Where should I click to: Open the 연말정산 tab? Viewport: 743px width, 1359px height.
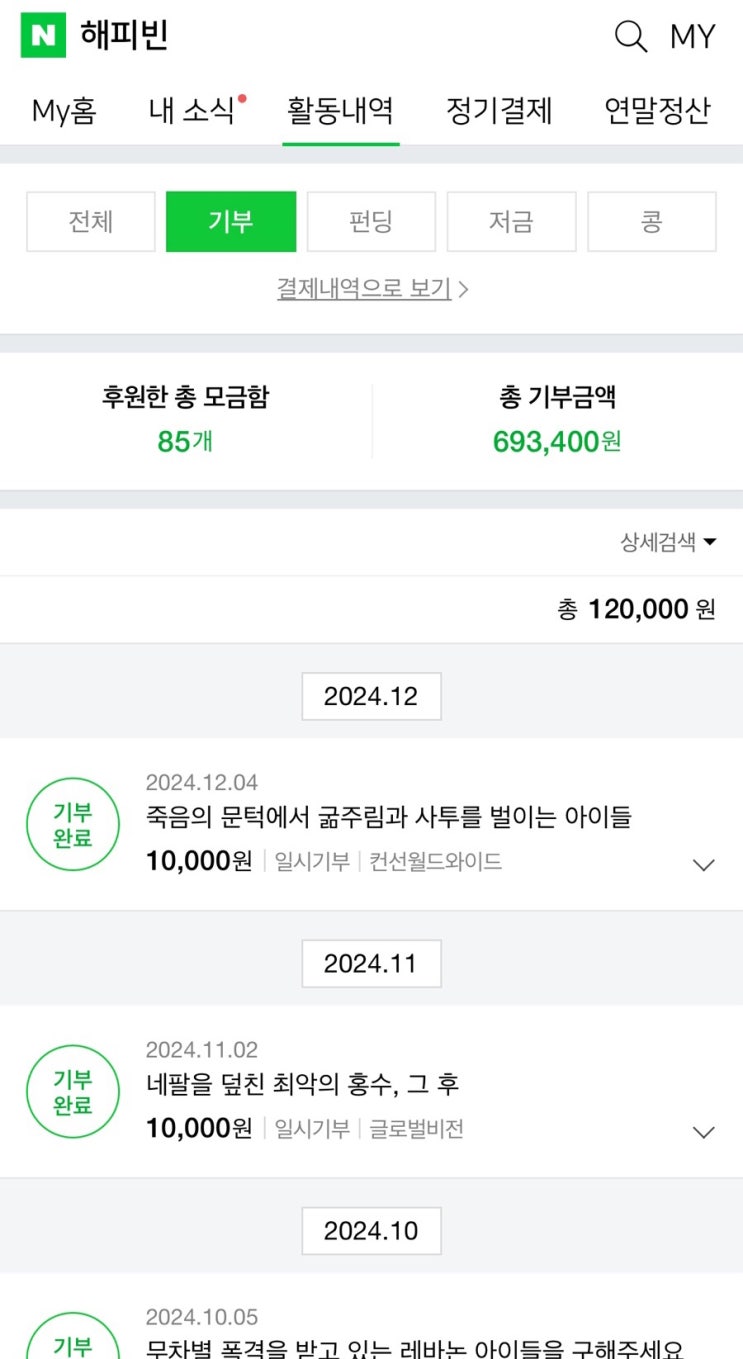657,110
